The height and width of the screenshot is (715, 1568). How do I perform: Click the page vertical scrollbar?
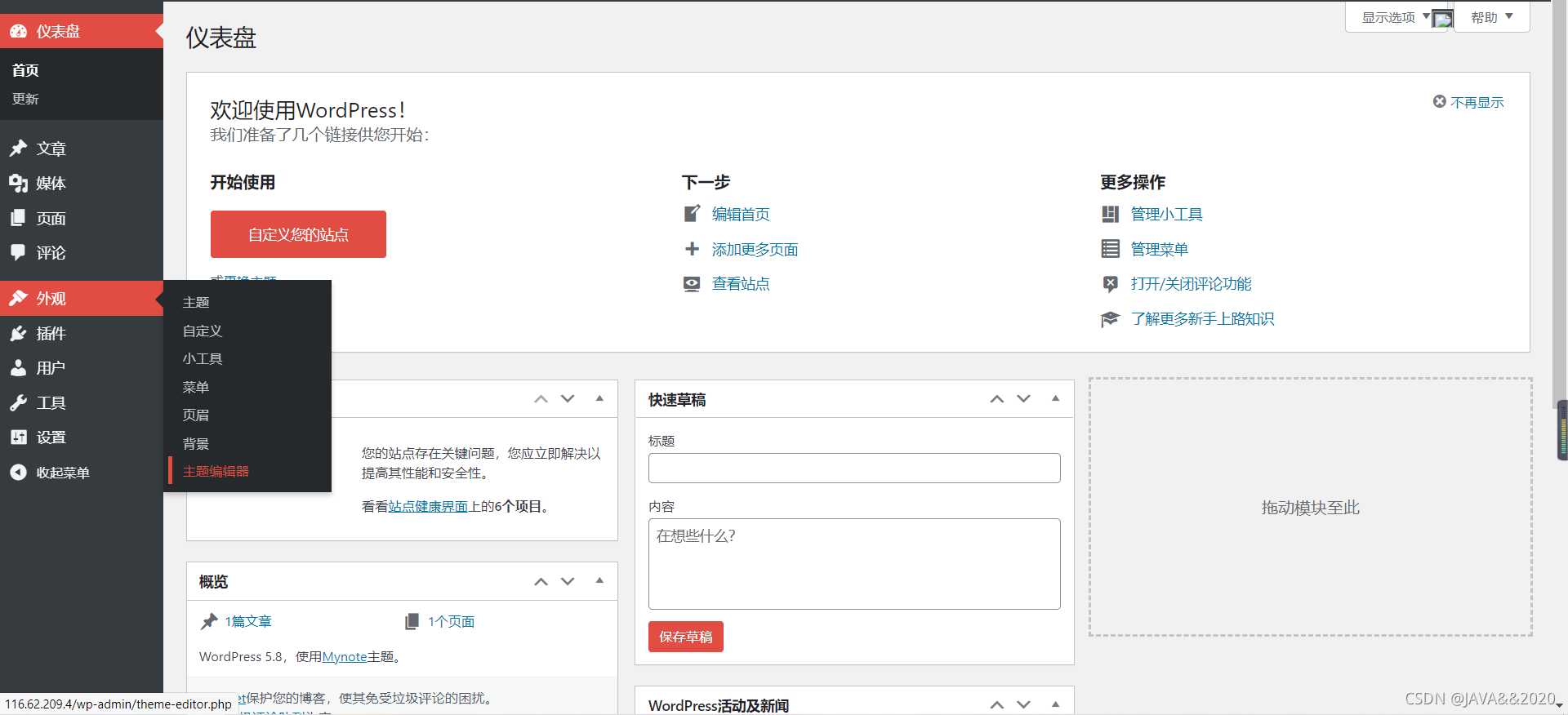coord(1561,204)
